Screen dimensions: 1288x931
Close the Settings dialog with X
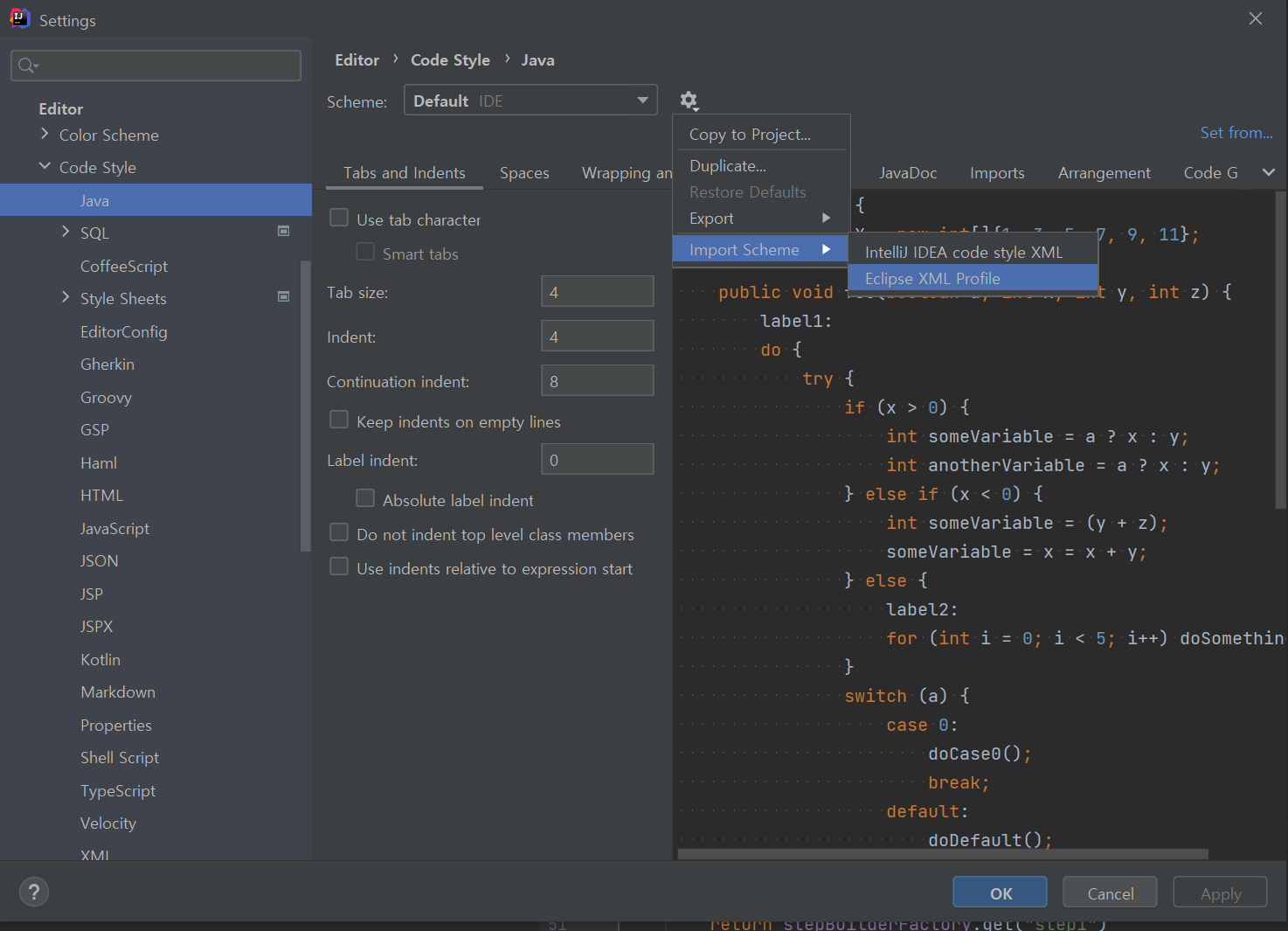tap(1256, 18)
